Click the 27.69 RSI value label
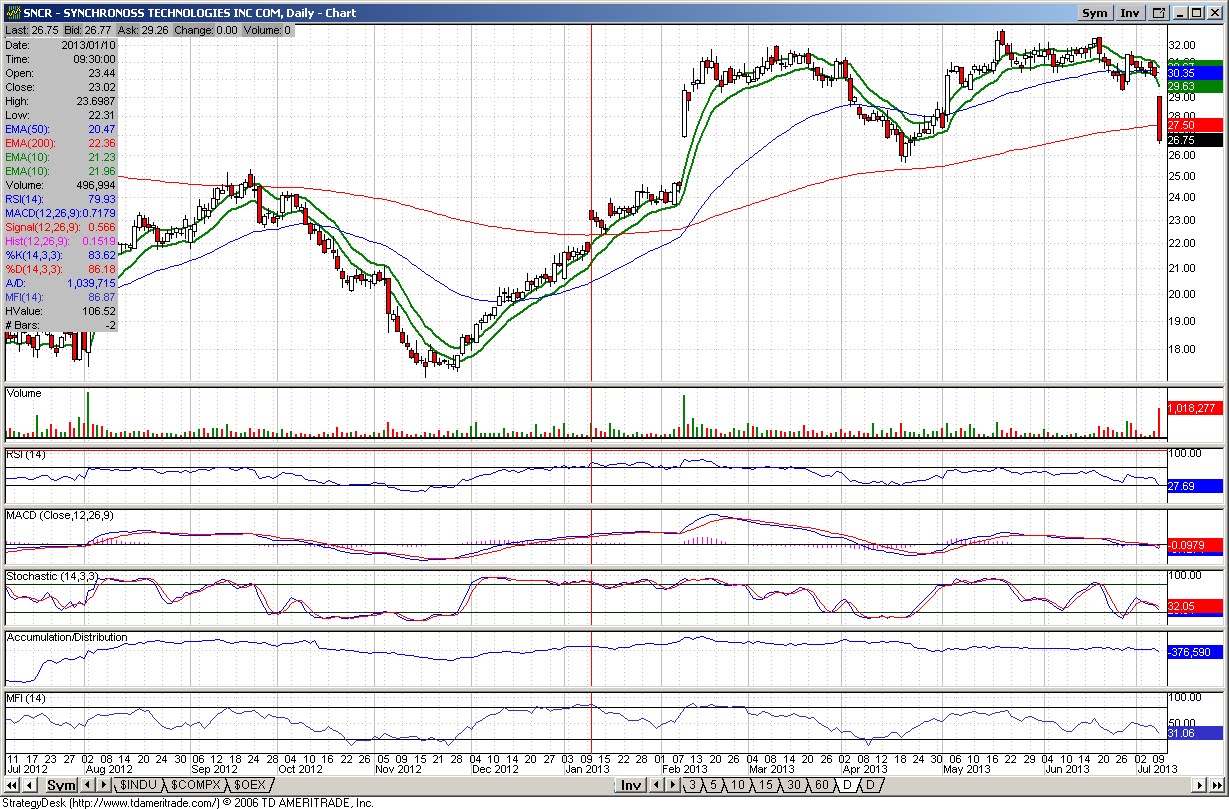Viewport: 1229px width, 809px height. (1195, 485)
